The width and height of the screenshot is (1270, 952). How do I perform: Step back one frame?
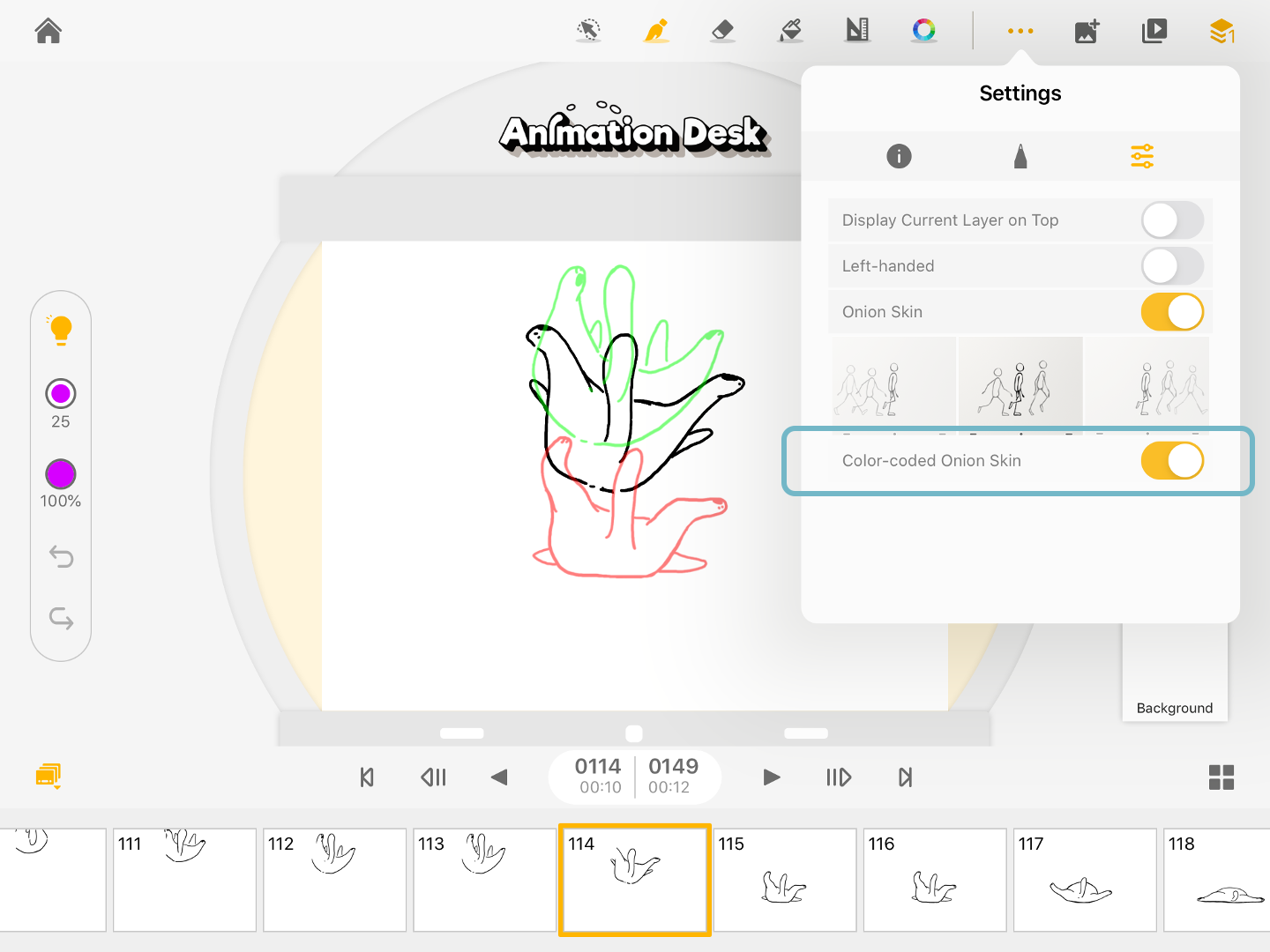pyautogui.click(x=433, y=777)
